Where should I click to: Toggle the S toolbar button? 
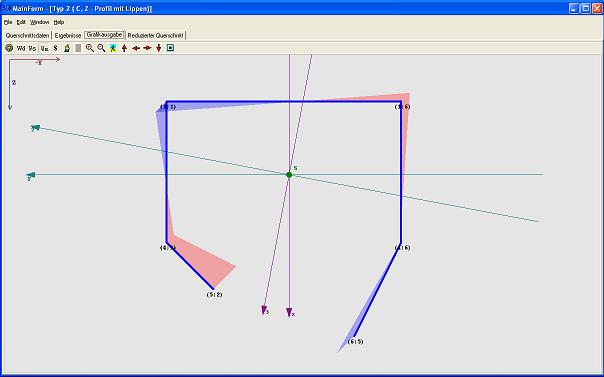tap(55, 48)
